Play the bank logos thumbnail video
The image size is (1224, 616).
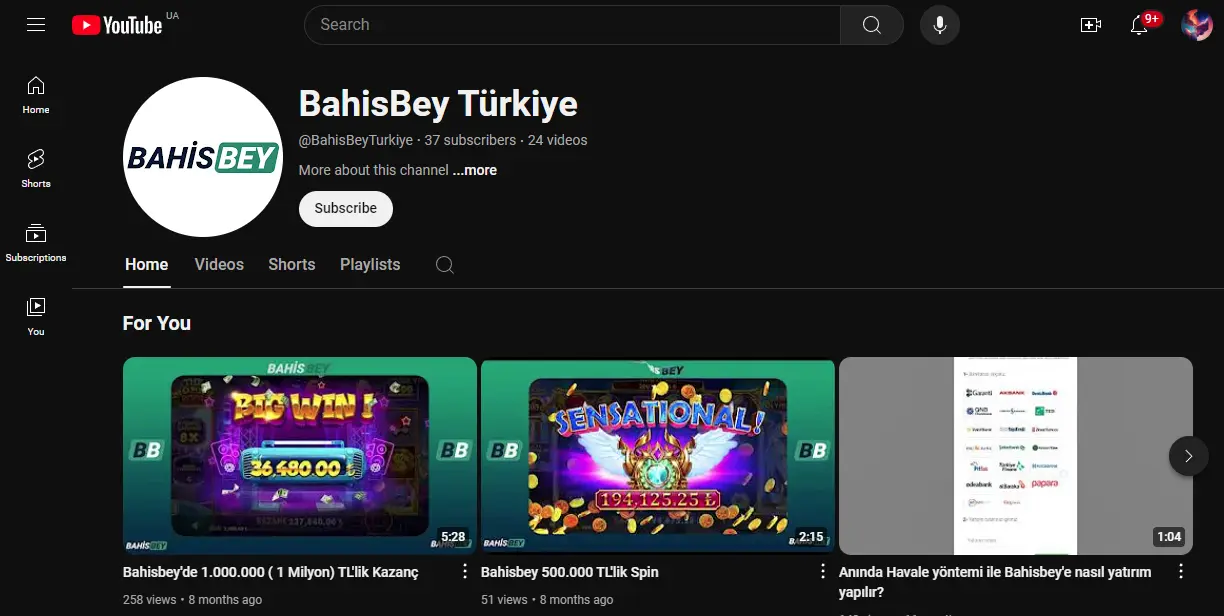[1016, 456]
